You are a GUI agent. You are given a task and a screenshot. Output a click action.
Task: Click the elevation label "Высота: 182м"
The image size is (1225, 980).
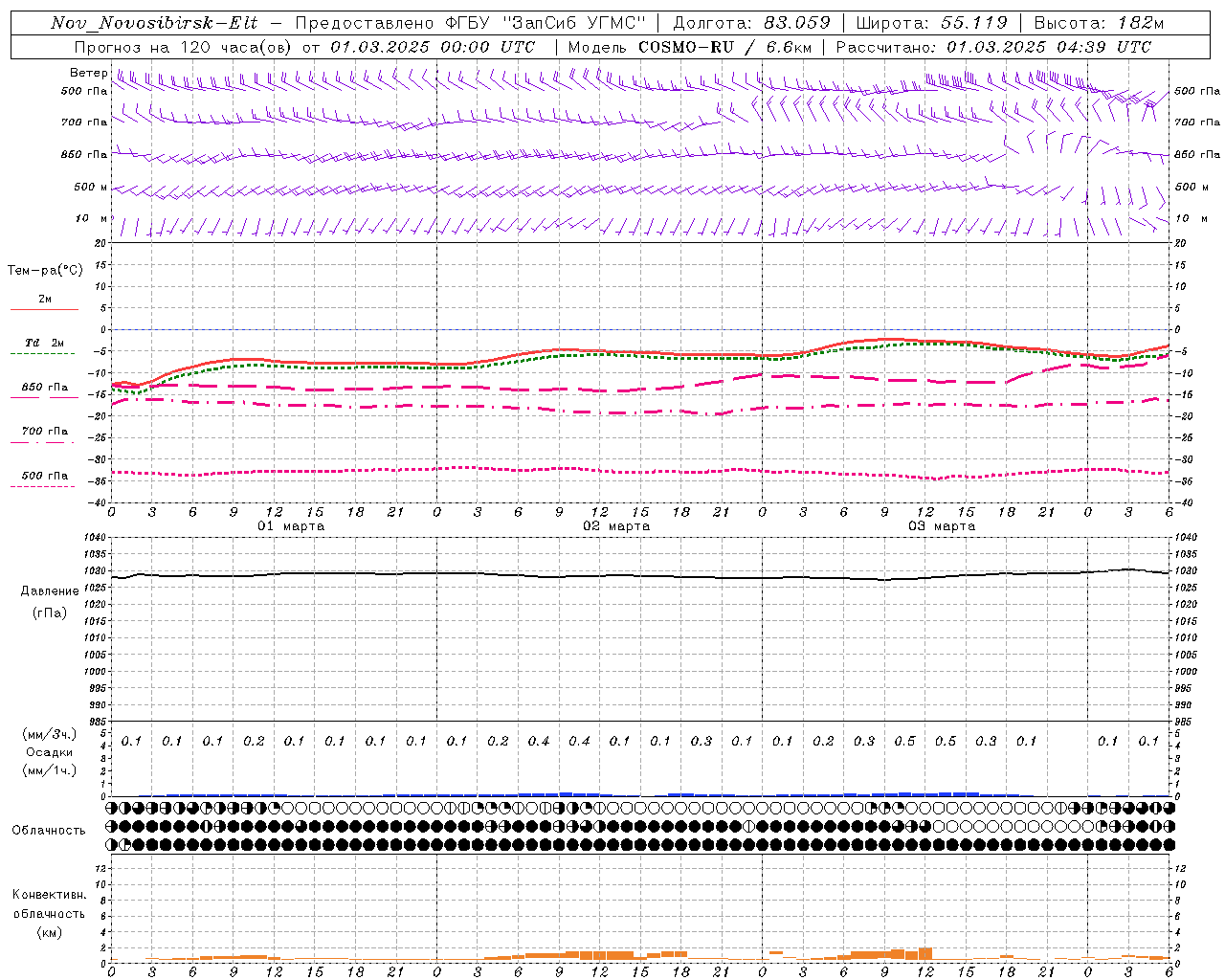[x=1100, y=23]
